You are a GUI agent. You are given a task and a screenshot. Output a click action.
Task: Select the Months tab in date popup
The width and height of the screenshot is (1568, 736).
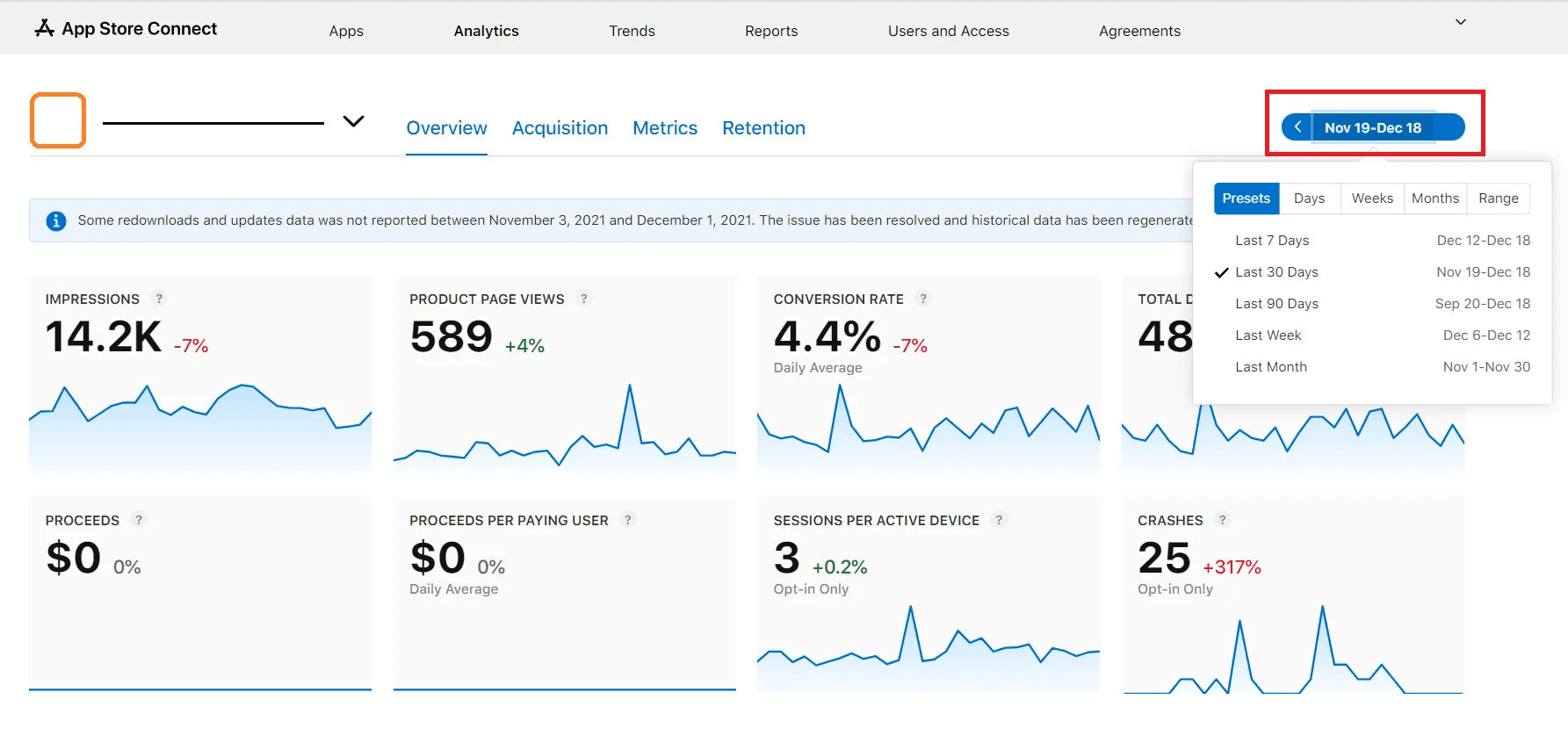coord(1435,198)
